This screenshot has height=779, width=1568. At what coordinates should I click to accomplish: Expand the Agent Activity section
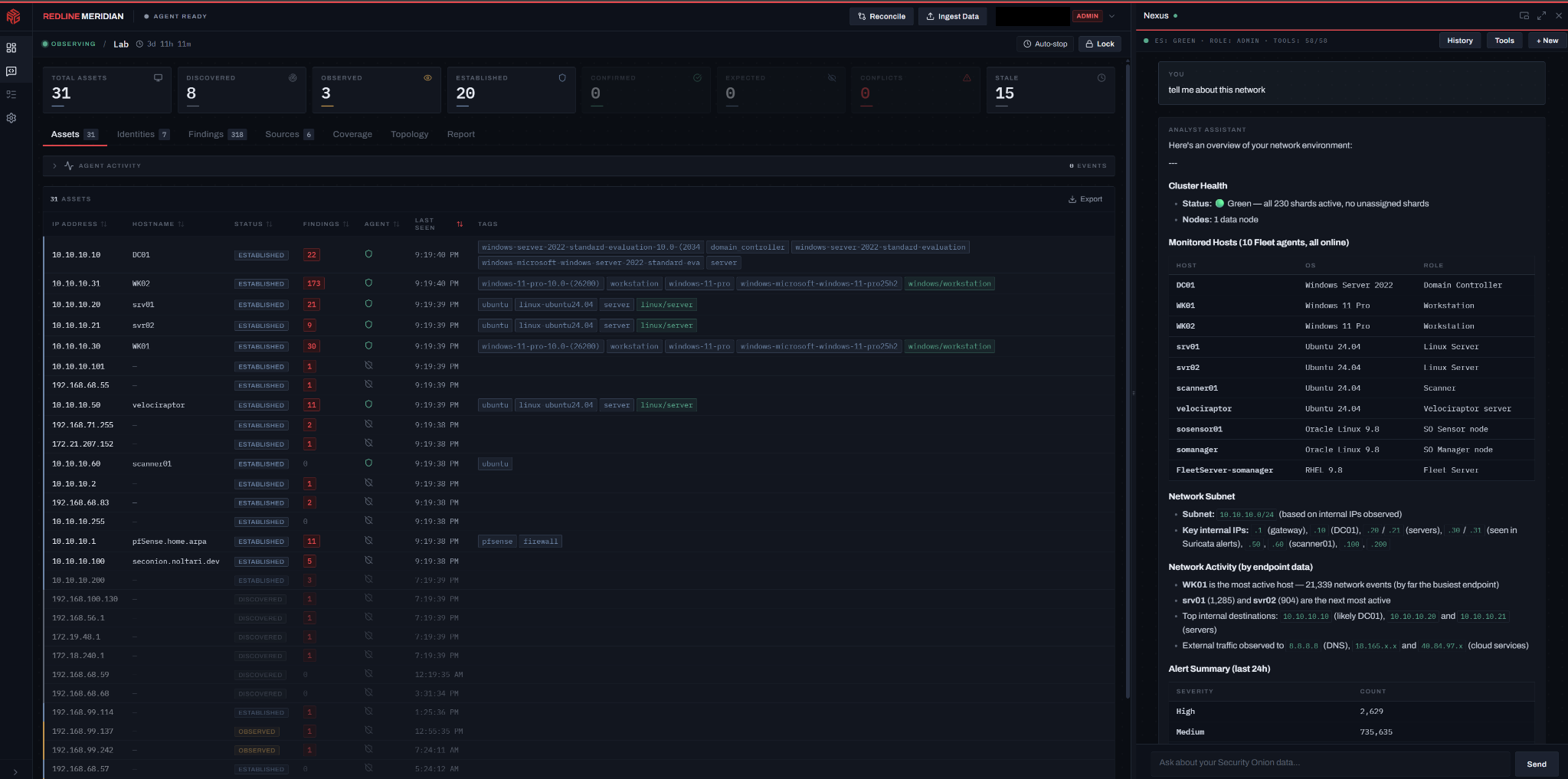(x=578, y=165)
